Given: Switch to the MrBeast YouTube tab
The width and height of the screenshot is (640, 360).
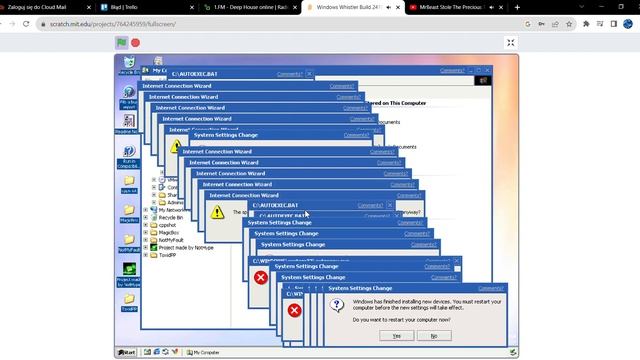Looking at the screenshot, I should point(456,7).
